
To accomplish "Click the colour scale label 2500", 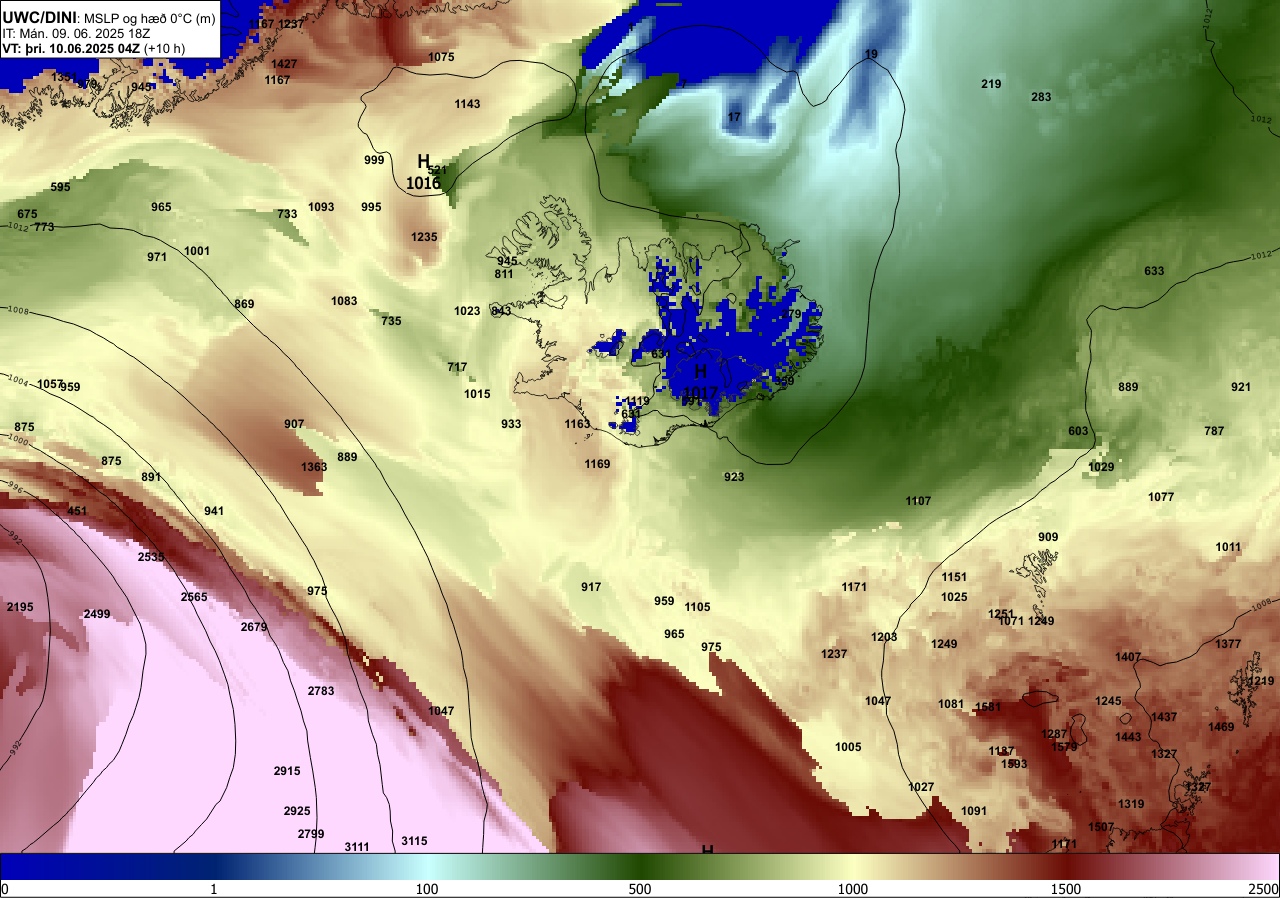I will coord(1262,889).
